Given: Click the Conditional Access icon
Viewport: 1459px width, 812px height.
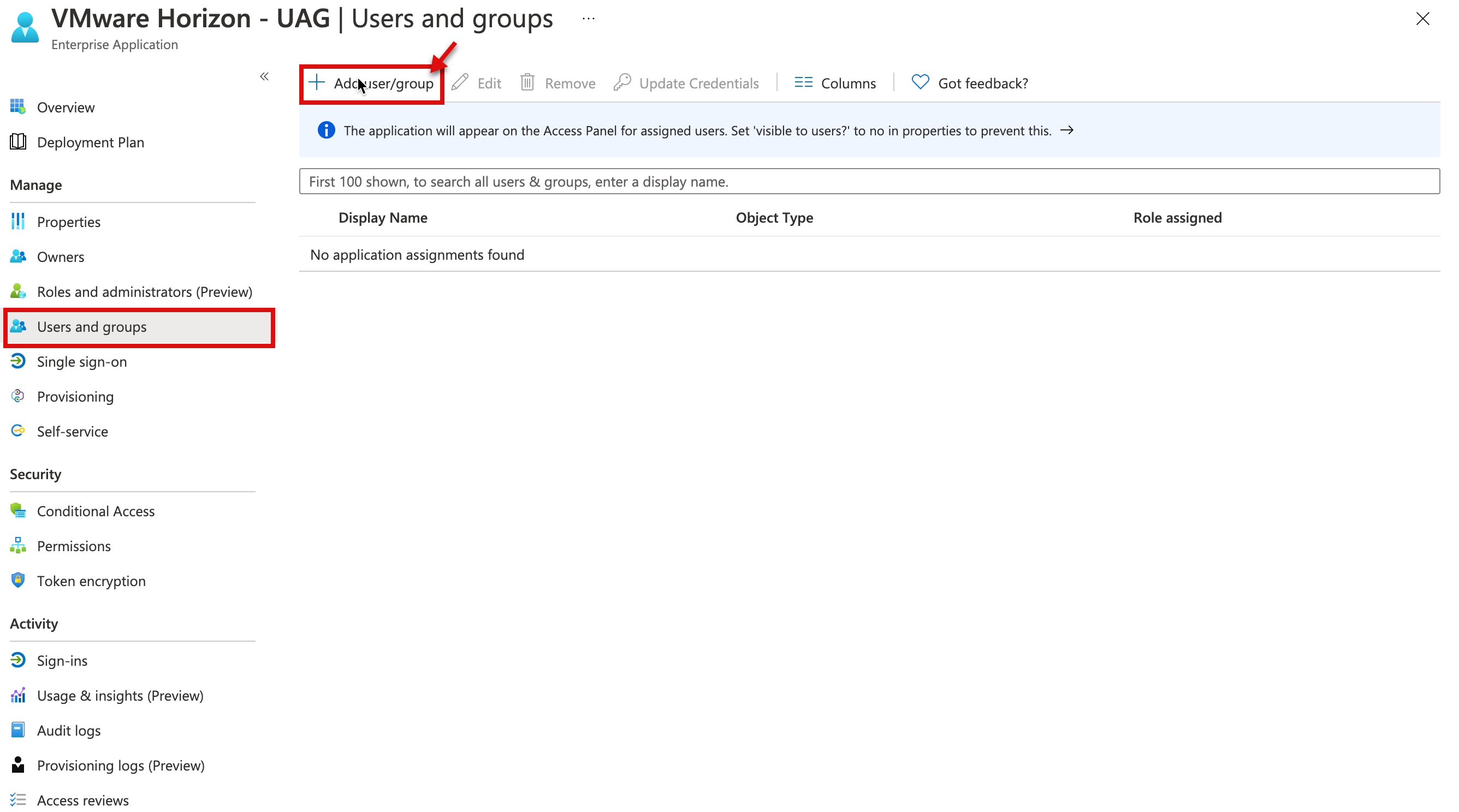Looking at the screenshot, I should pyautogui.click(x=18, y=511).
